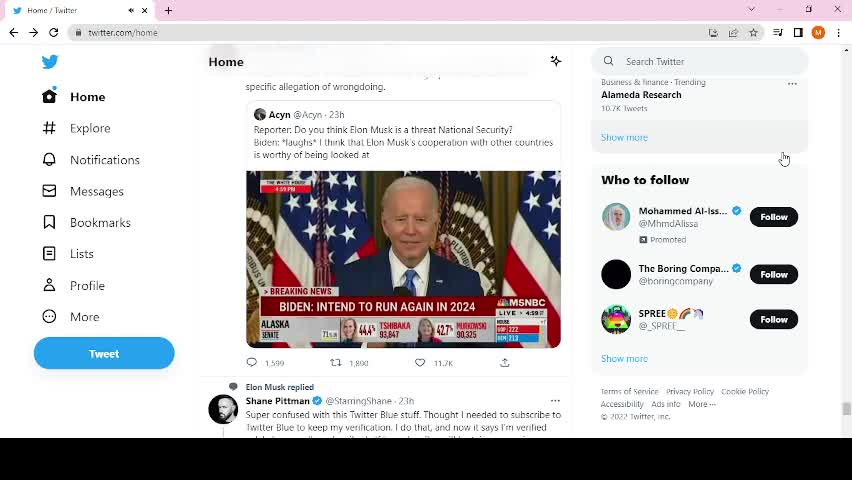Retweet the Biden video tweet
852x480 pixels.
click(x=336, y=363)
